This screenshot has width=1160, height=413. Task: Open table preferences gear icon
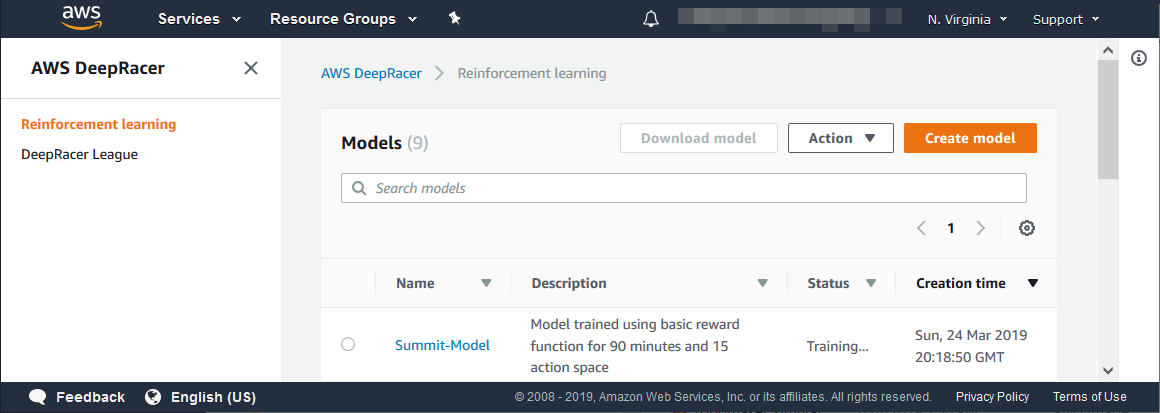coord(1026,228)
